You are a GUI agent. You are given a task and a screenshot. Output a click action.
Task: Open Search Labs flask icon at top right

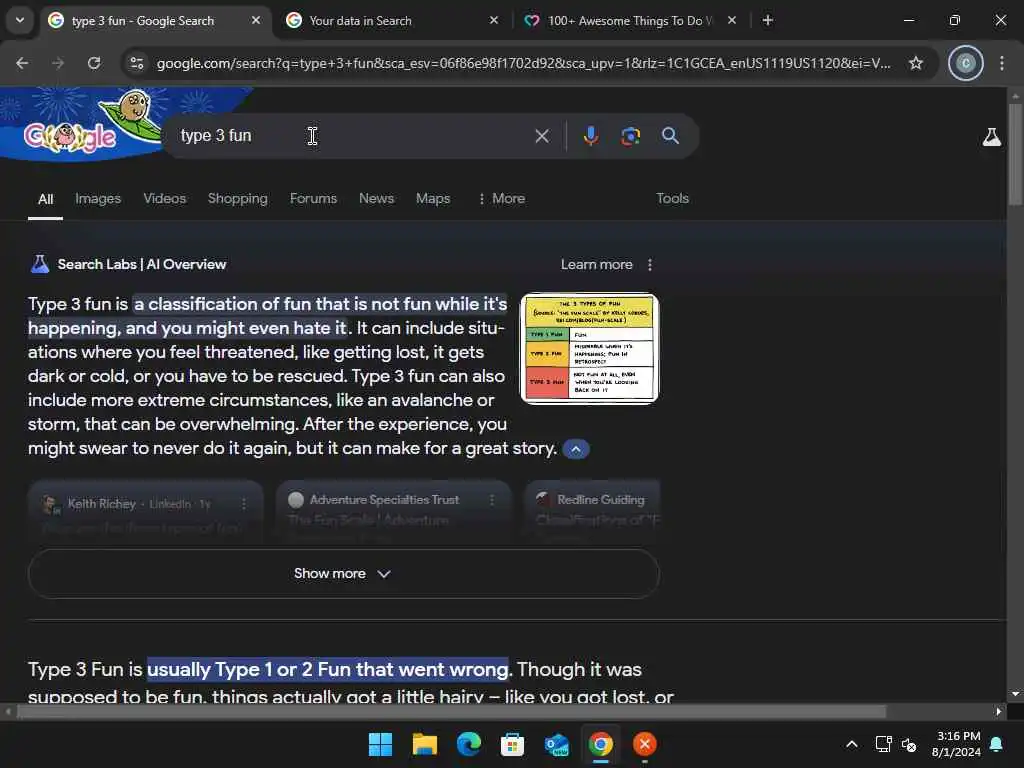991,136
